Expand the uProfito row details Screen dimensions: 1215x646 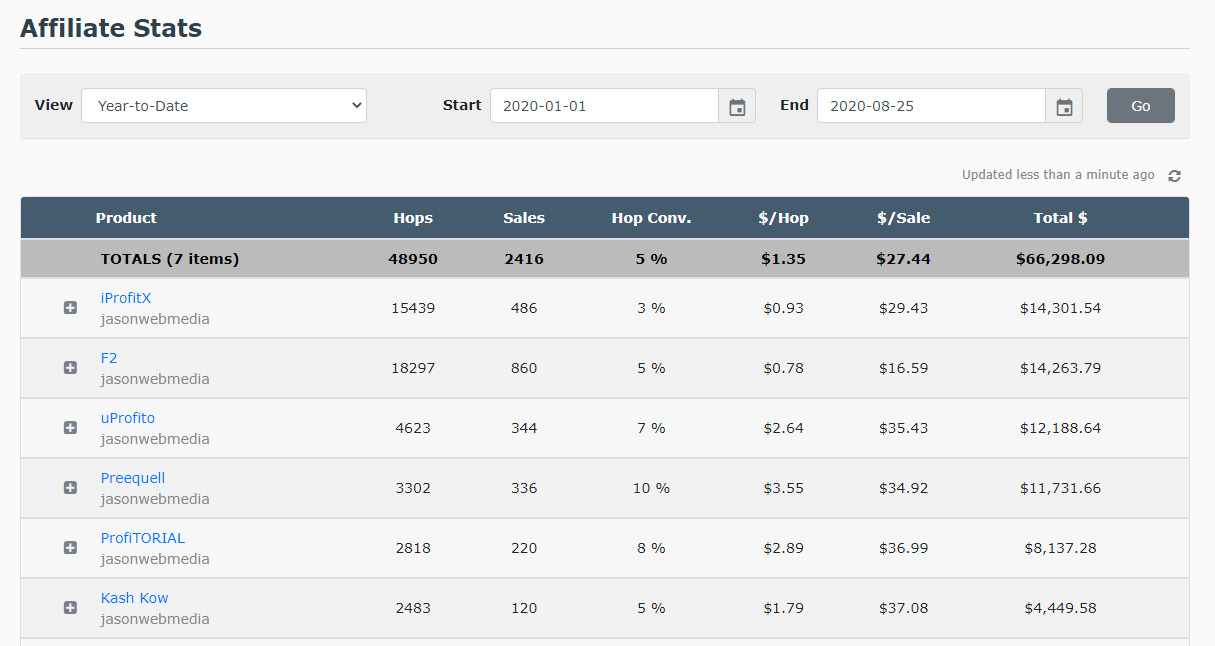pyautogui.click(x=70, y=428)
